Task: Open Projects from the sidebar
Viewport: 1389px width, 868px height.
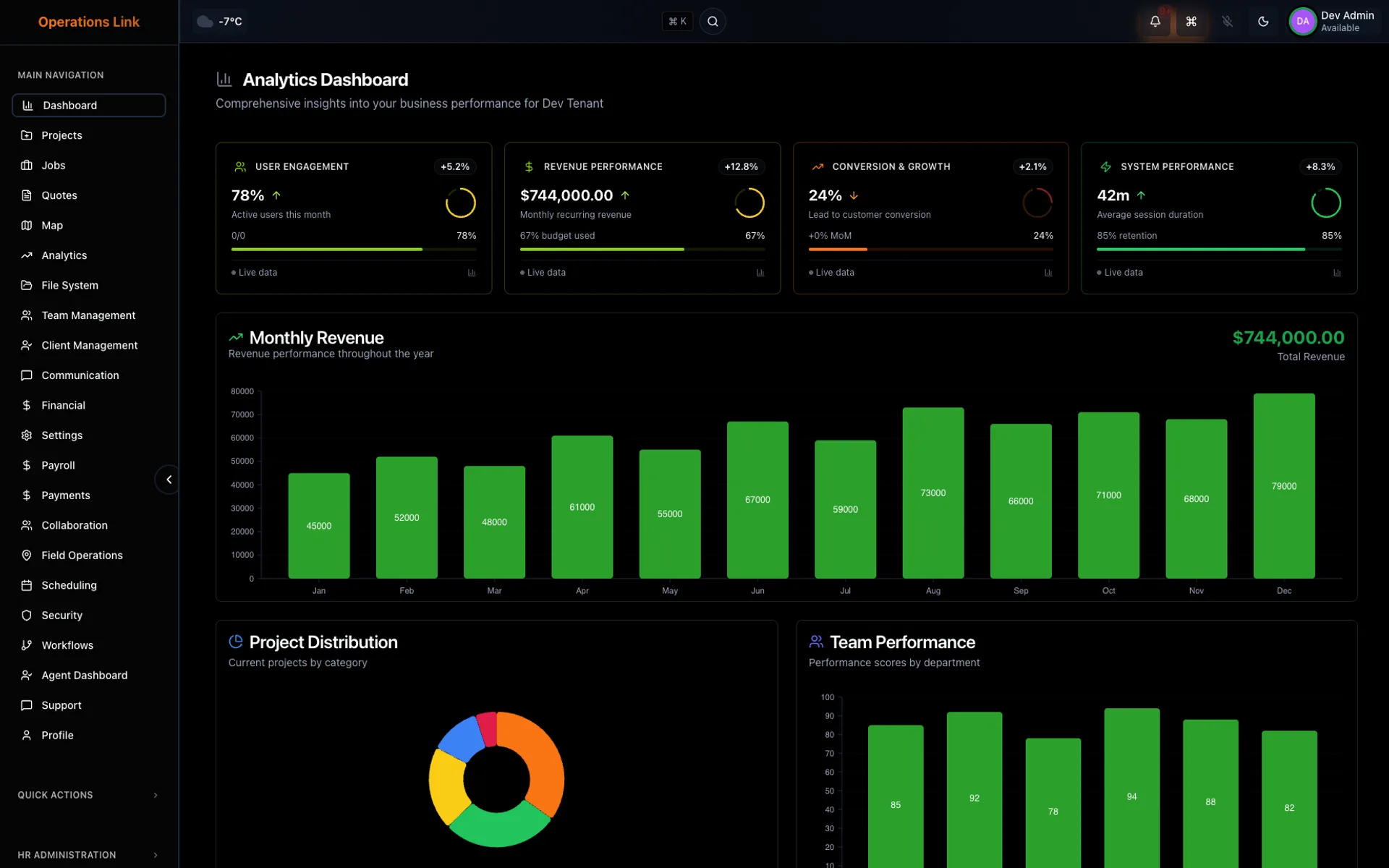Action: point(88,135)
